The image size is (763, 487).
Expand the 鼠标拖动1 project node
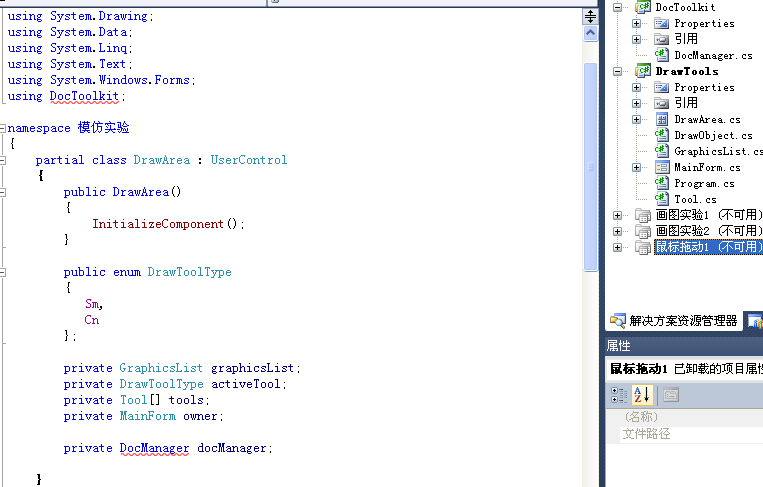click(x=618, y=248)
